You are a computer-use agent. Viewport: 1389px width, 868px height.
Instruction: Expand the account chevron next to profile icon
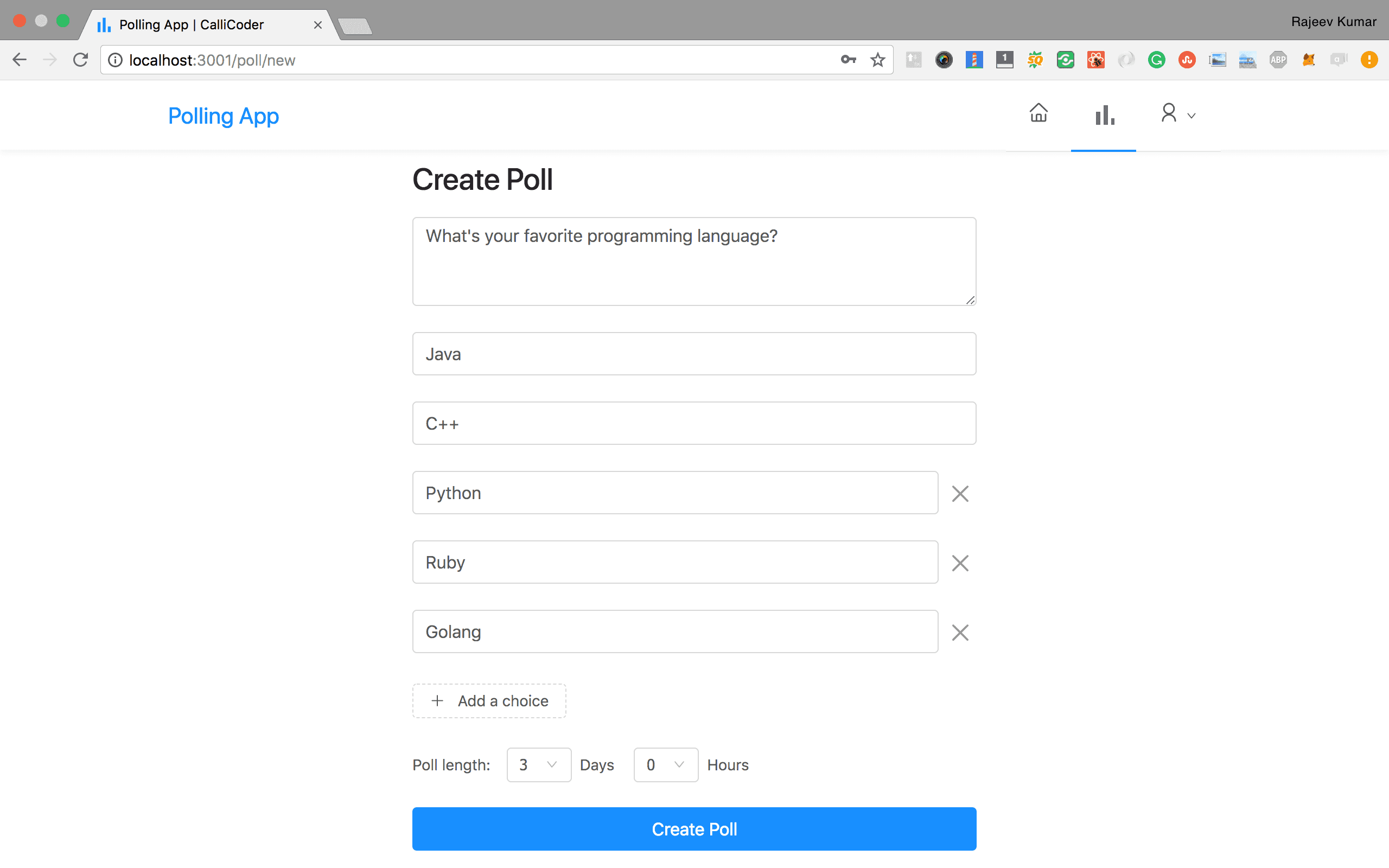[x=1192, y=115]
